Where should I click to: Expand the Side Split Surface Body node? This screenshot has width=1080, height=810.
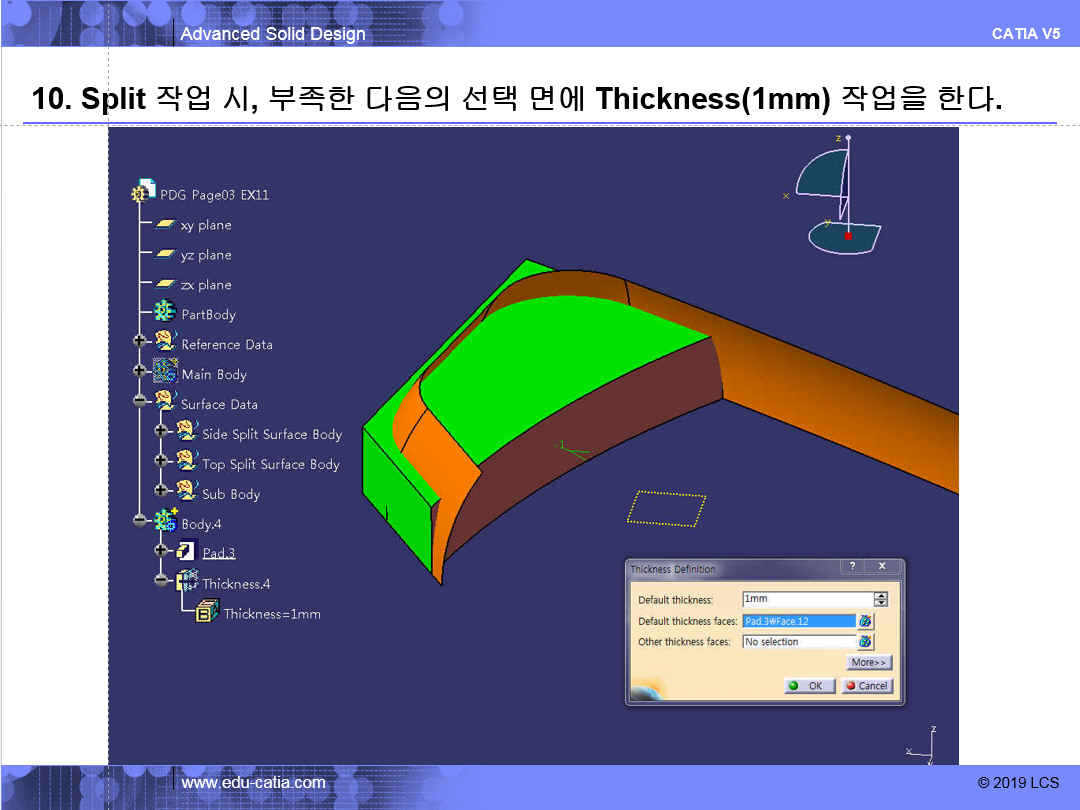coord(160,431)
